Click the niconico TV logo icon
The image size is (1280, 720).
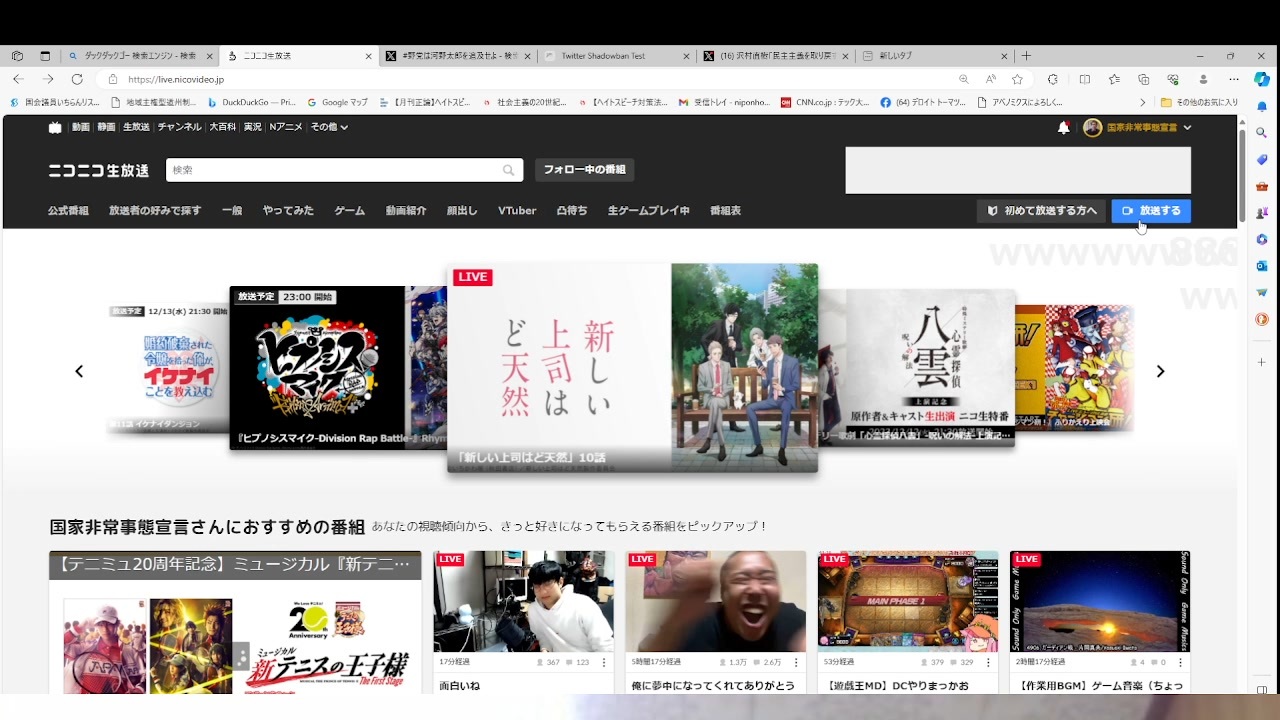55,127
